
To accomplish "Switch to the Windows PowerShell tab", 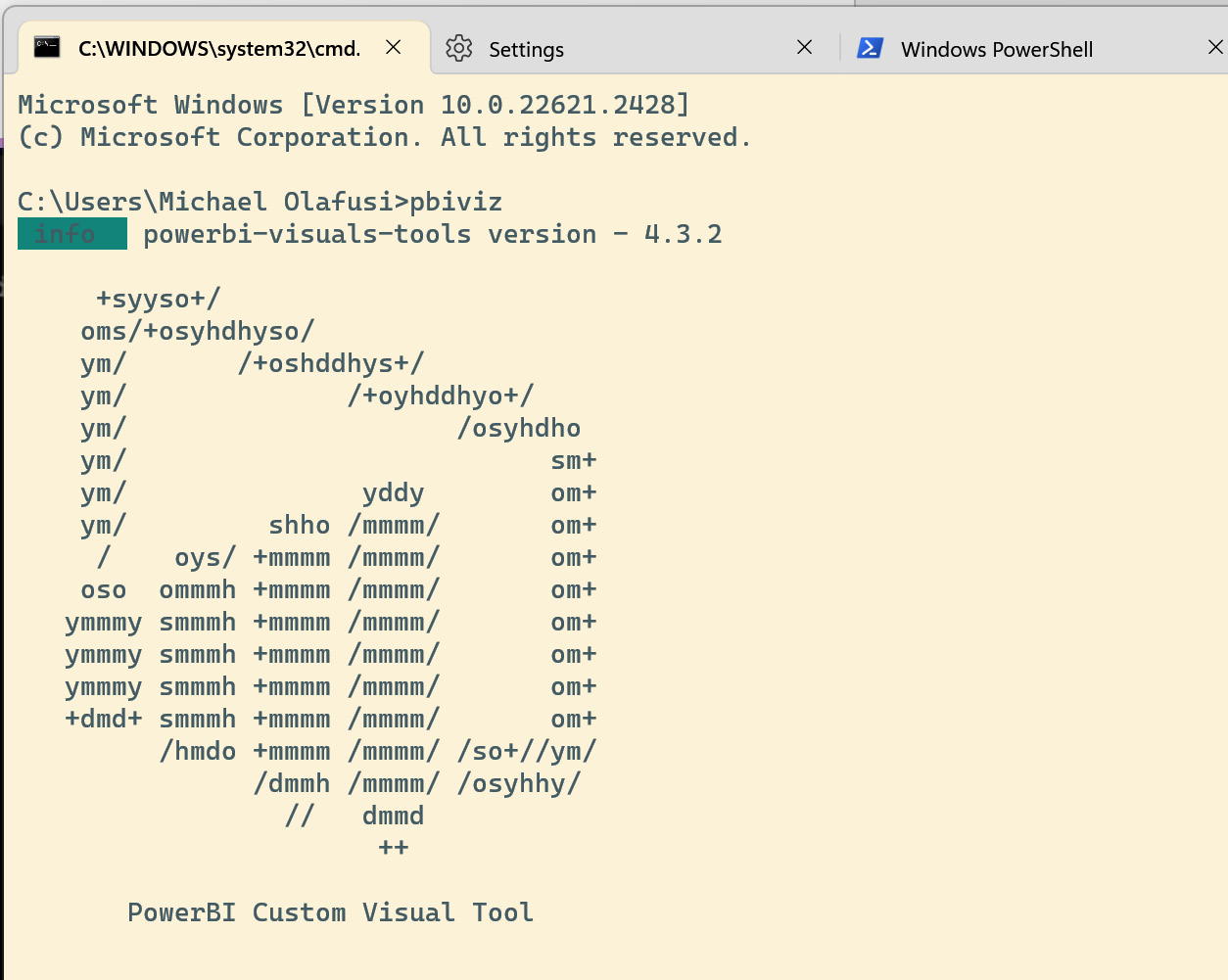I will [1036, 48].
